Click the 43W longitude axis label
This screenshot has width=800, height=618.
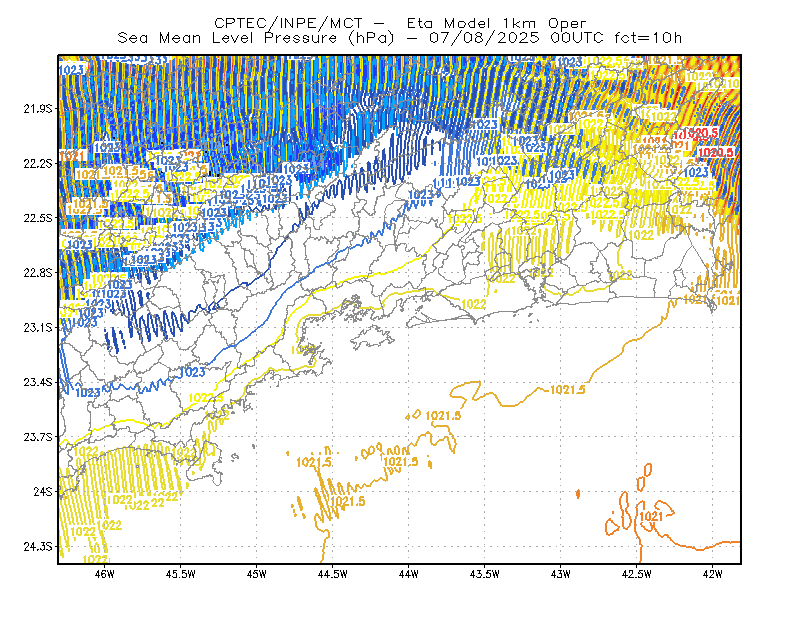click(560, 574)
